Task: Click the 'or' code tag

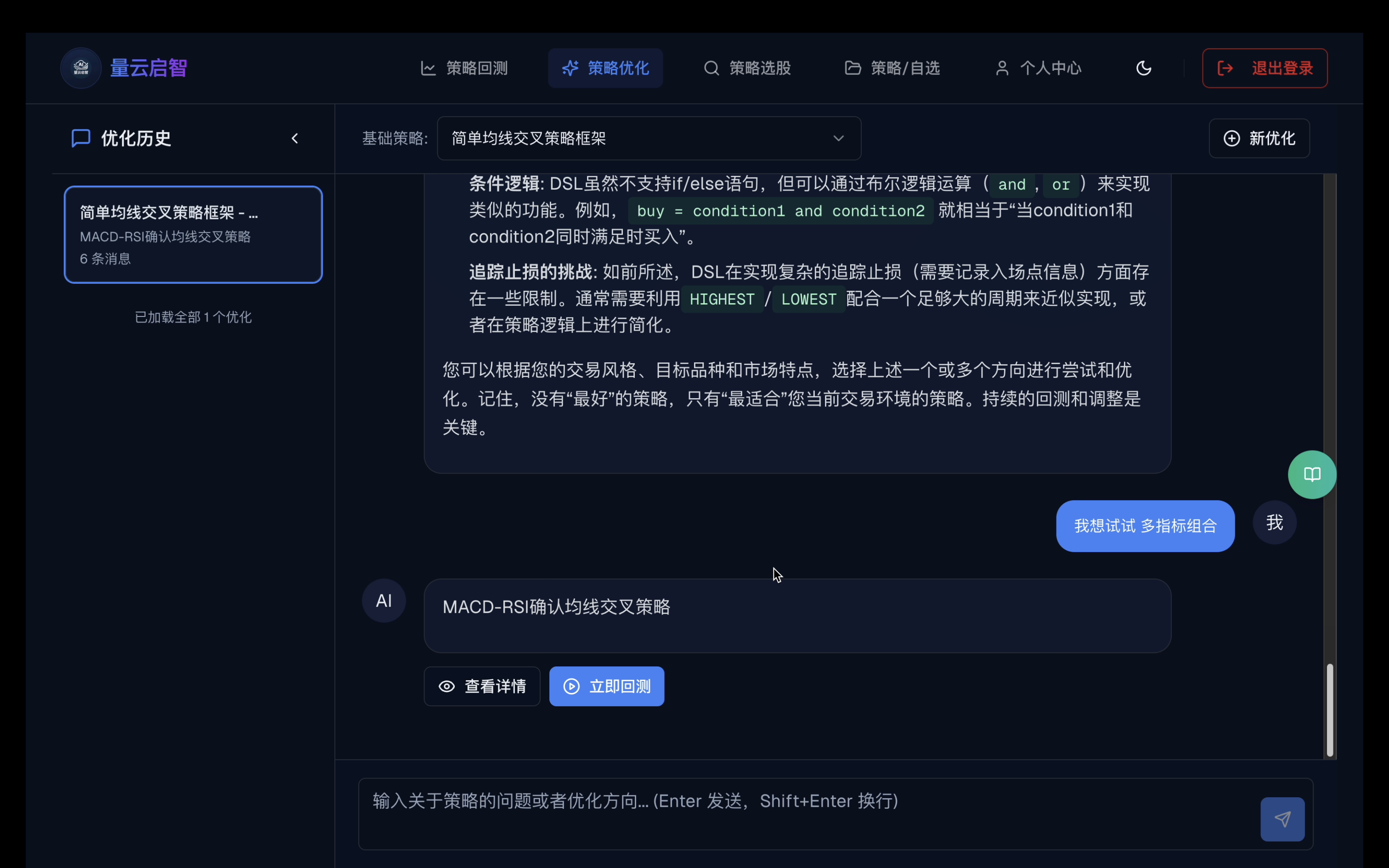Action: tap(1061, 184)
